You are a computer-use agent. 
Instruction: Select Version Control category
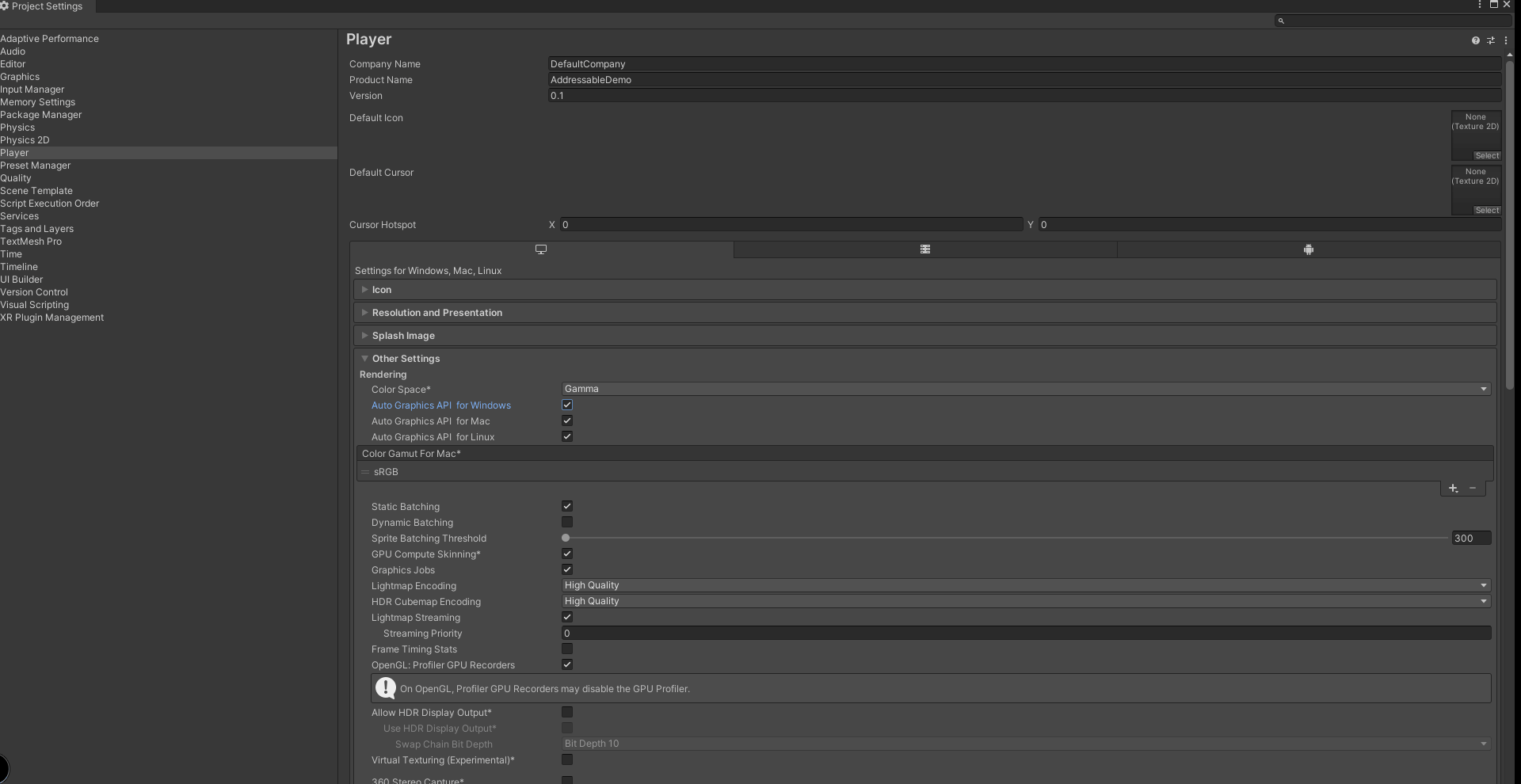click(x=34, y=292)
